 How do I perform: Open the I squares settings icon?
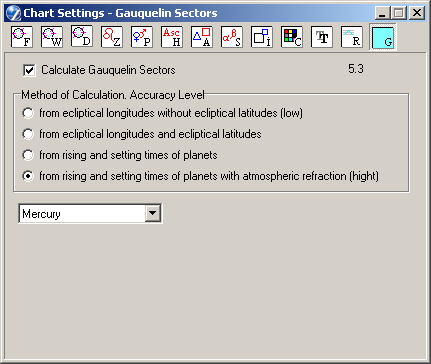click(x=262, y=37)
